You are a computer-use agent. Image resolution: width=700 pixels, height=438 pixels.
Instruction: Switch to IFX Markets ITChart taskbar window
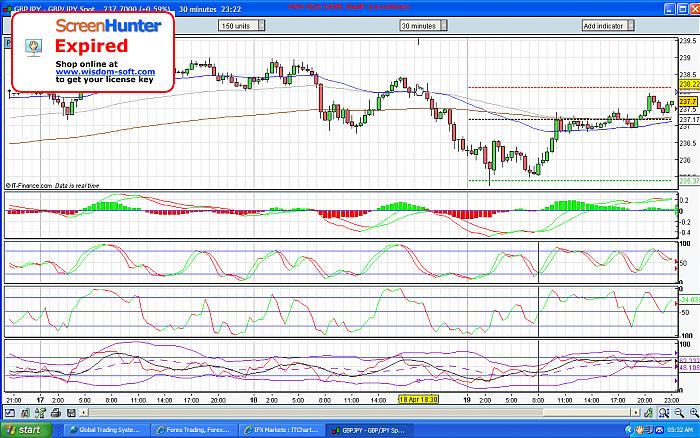tap(281, 430)
